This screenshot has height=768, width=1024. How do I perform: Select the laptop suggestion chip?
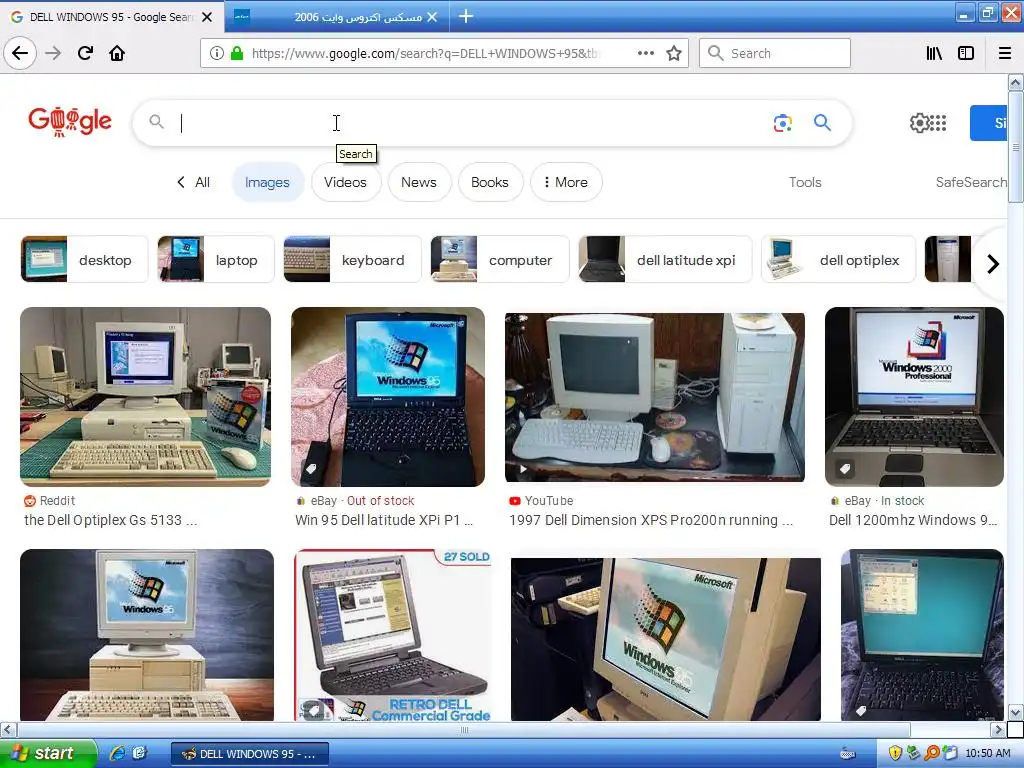pyautogui.click(x=216, y=259)
